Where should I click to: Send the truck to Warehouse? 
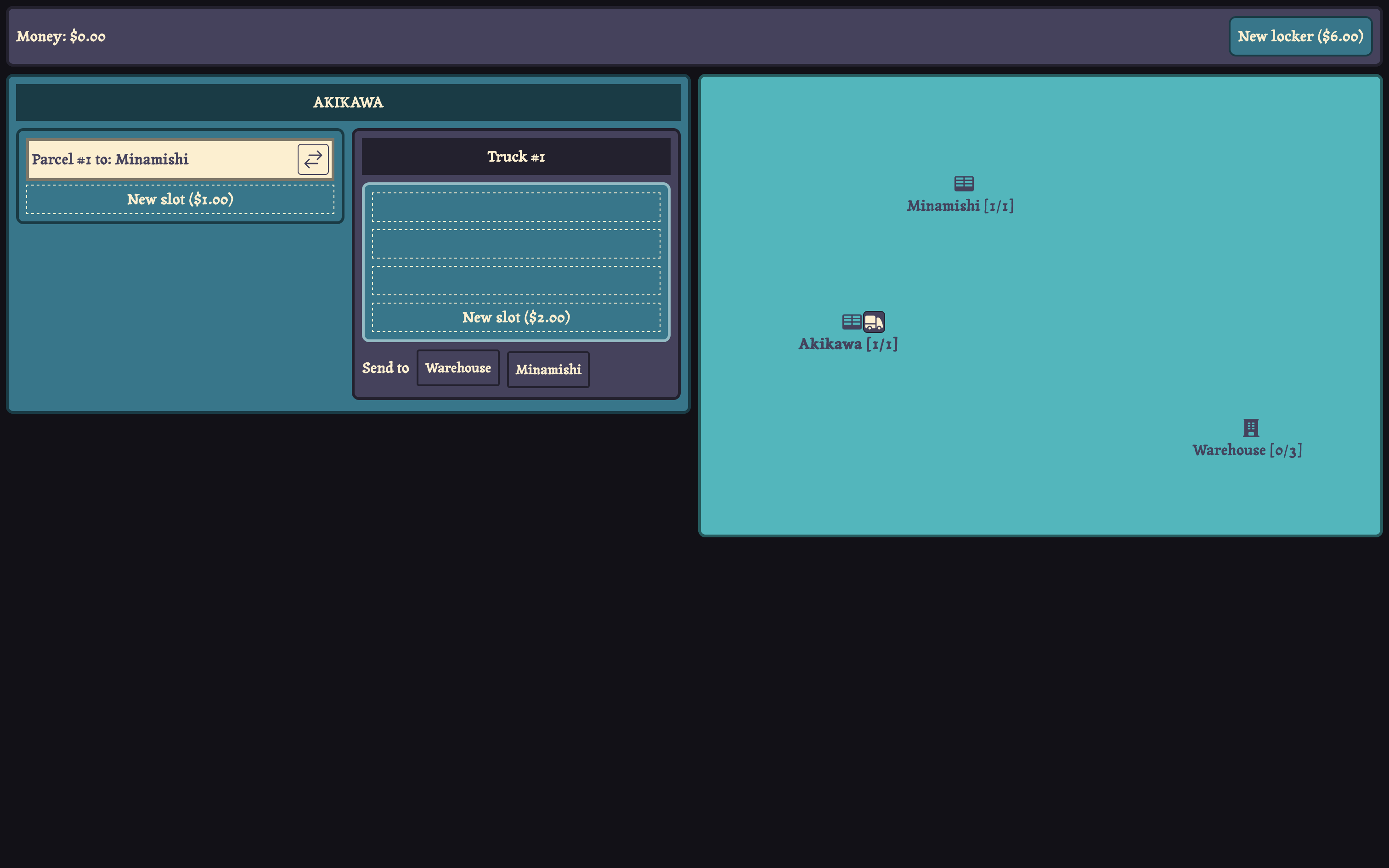[457, 368]
